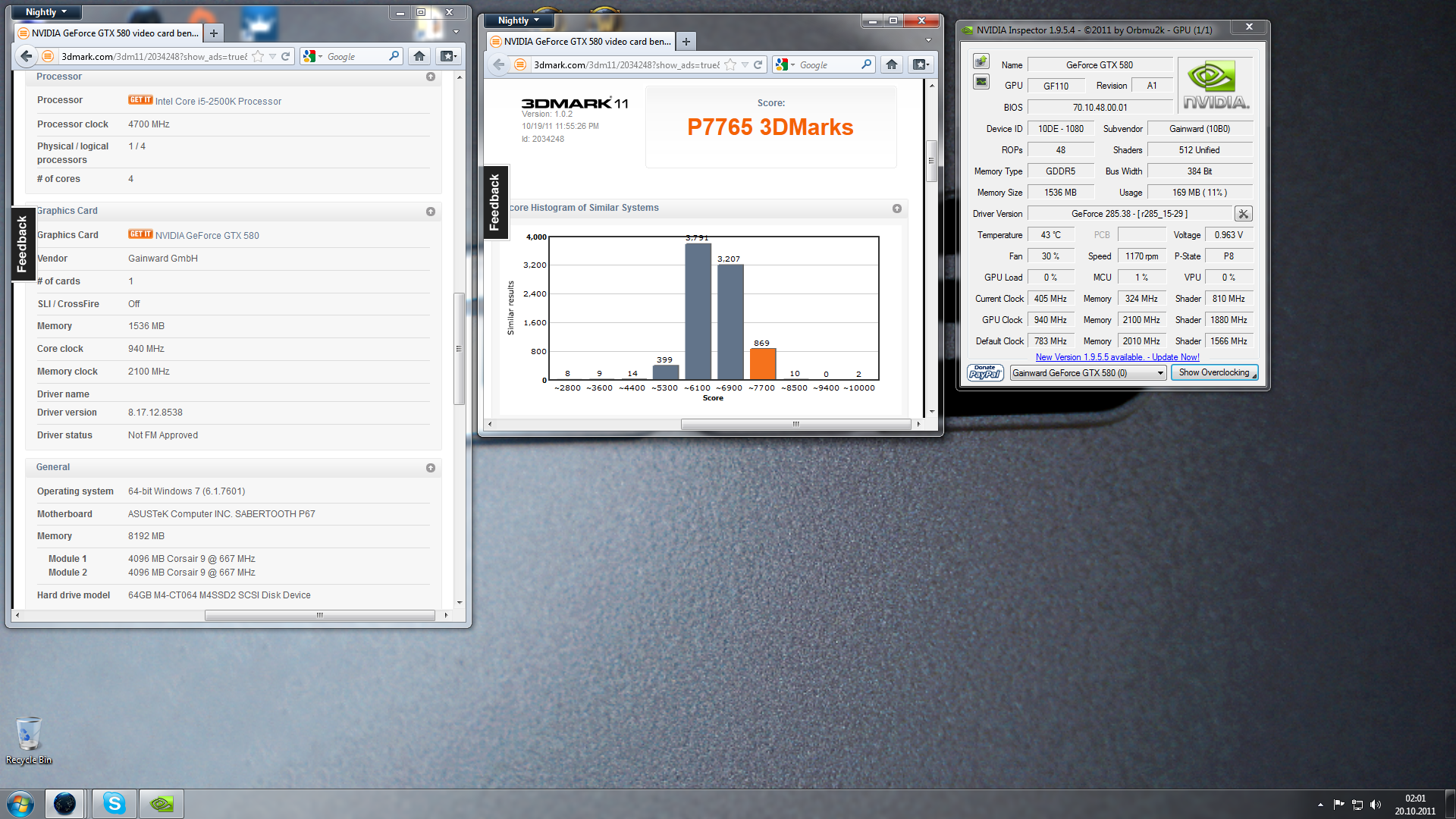Image resolution: width=1456 pixels, height=819 pixels.
Task: Select NVIDIA GeForce GTX 580 tab in right browser
Action: click(581, 42)
